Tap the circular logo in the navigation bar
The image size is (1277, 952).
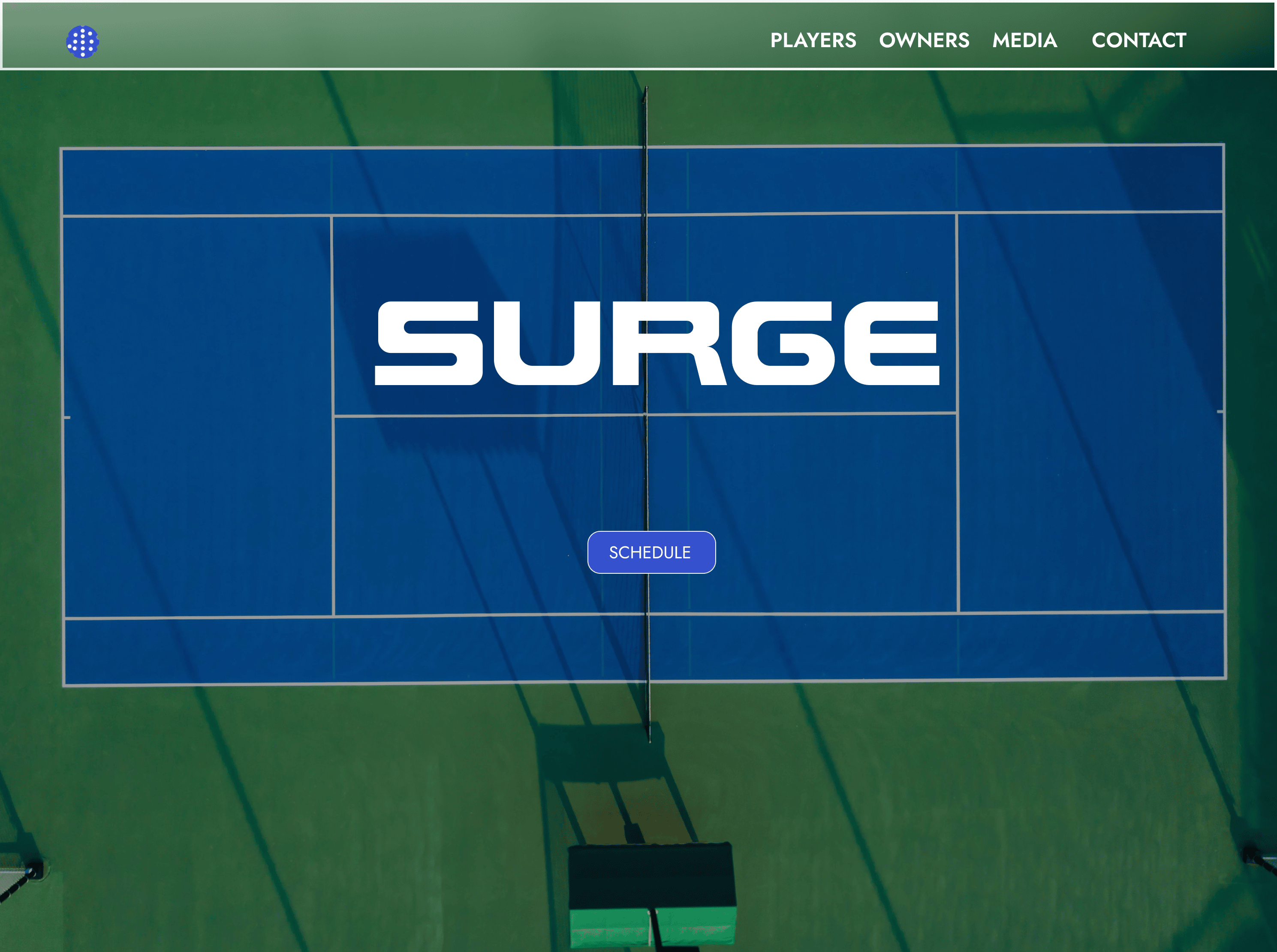(x=84, y=40)
